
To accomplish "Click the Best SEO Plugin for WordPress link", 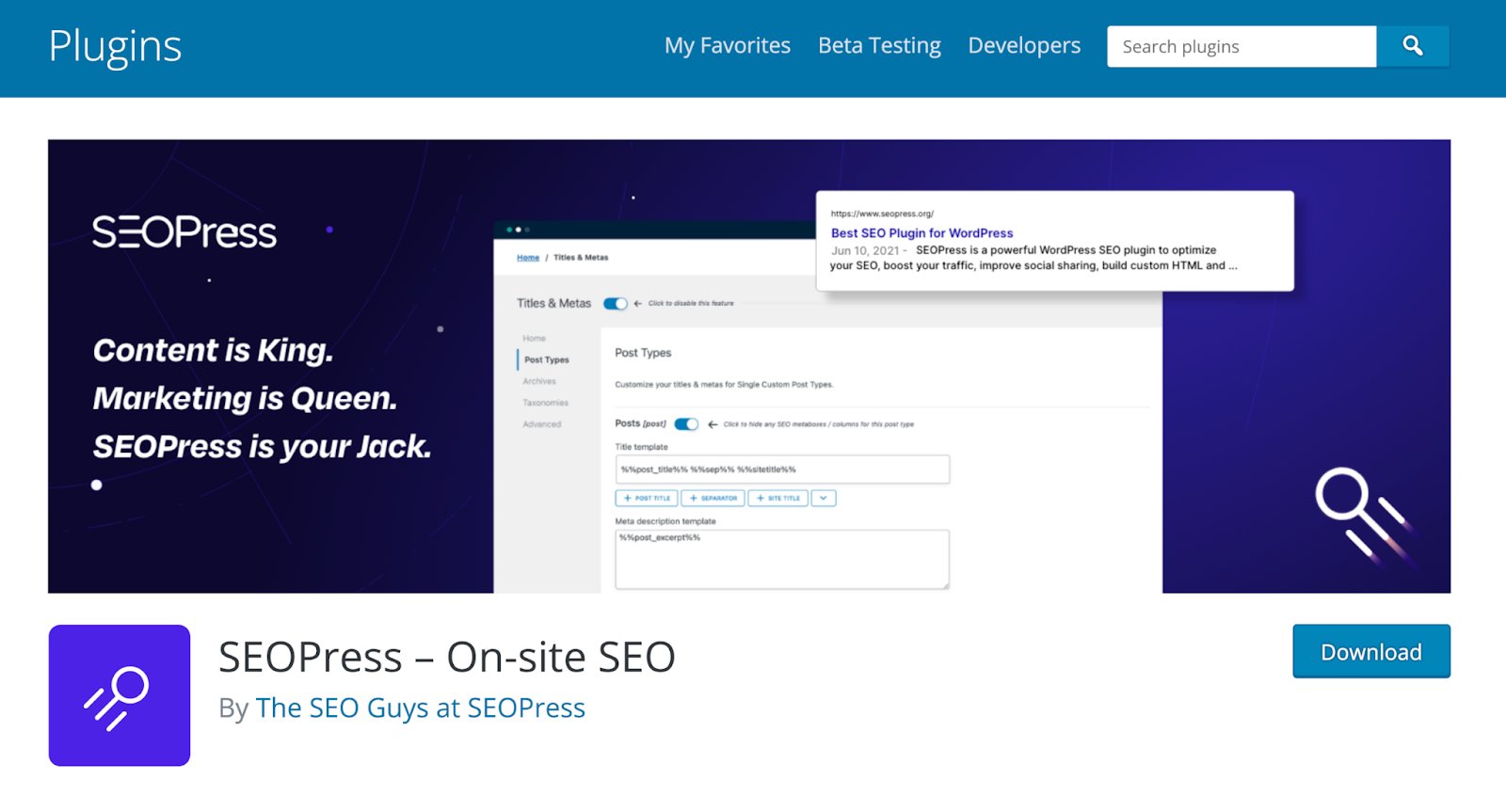I will click(x=921, y=233).
